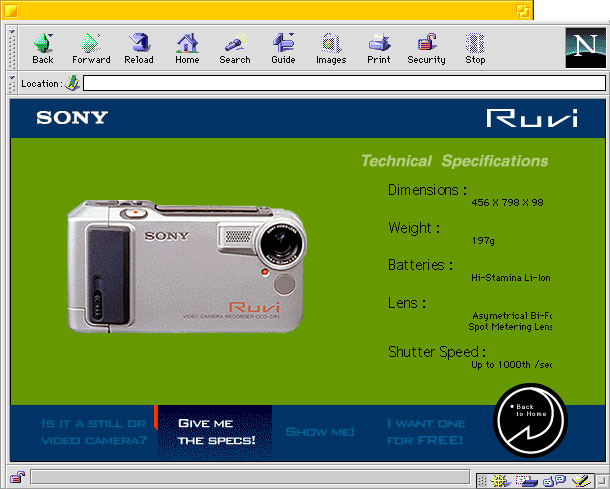Open Composer from the component bar

(582, 481)
